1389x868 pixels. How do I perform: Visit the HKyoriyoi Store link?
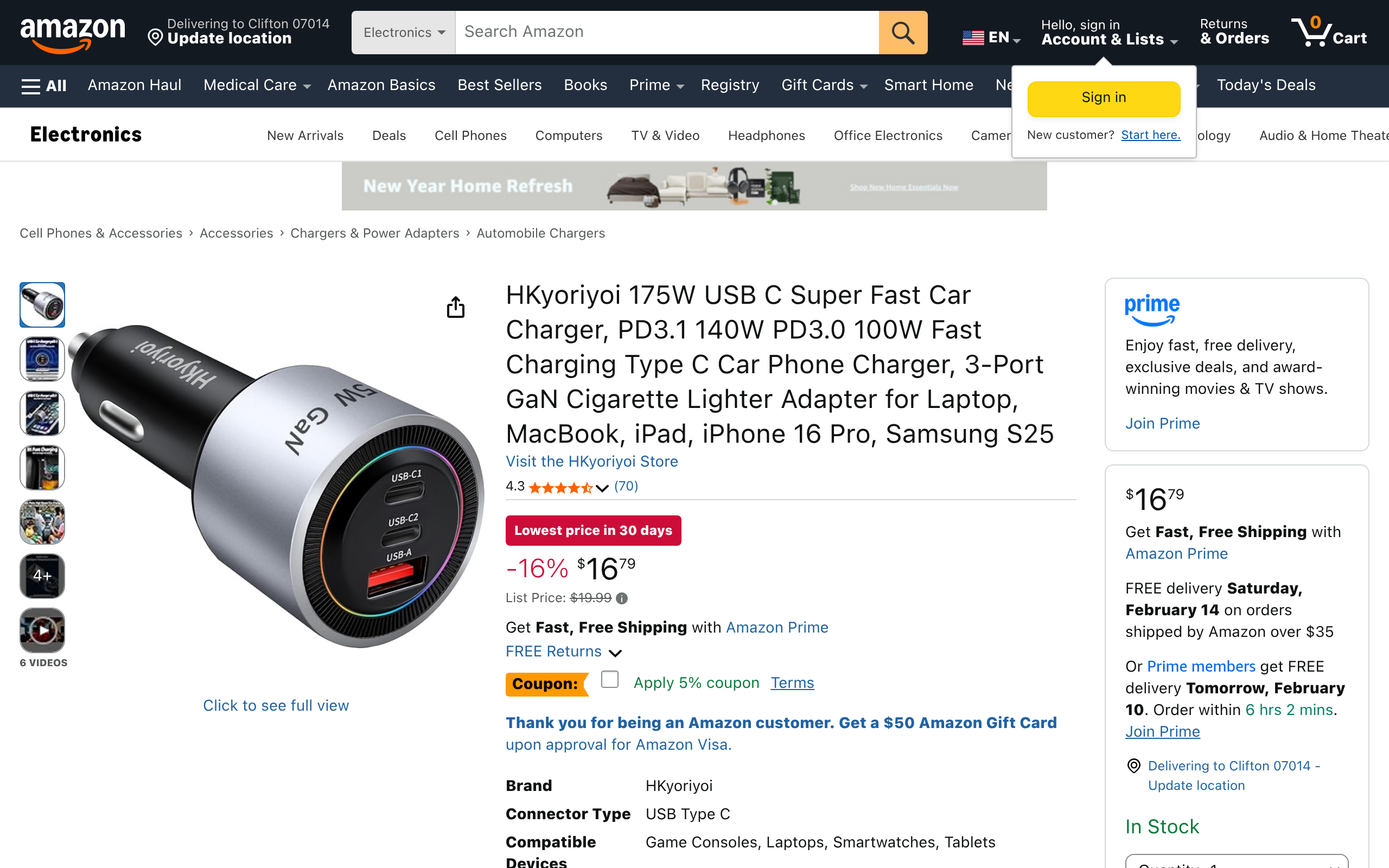point(591,461)
